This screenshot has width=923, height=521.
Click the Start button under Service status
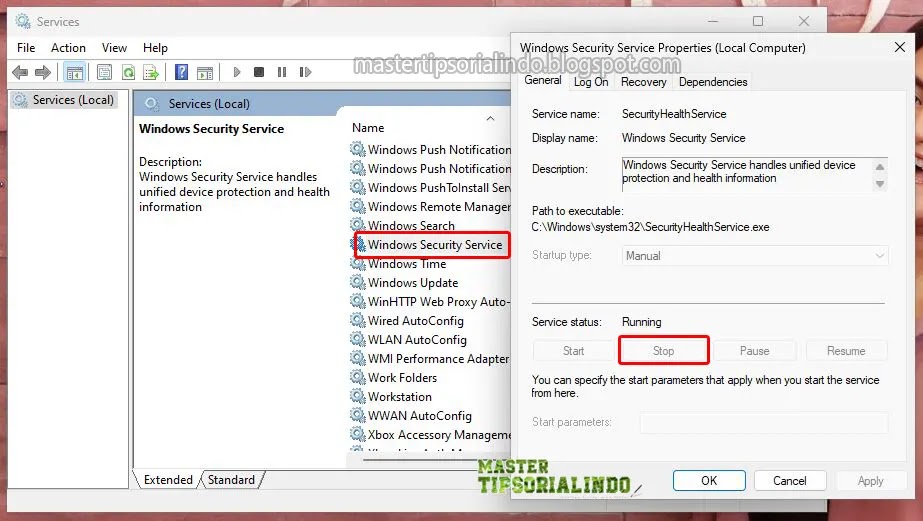pos(573,351)
